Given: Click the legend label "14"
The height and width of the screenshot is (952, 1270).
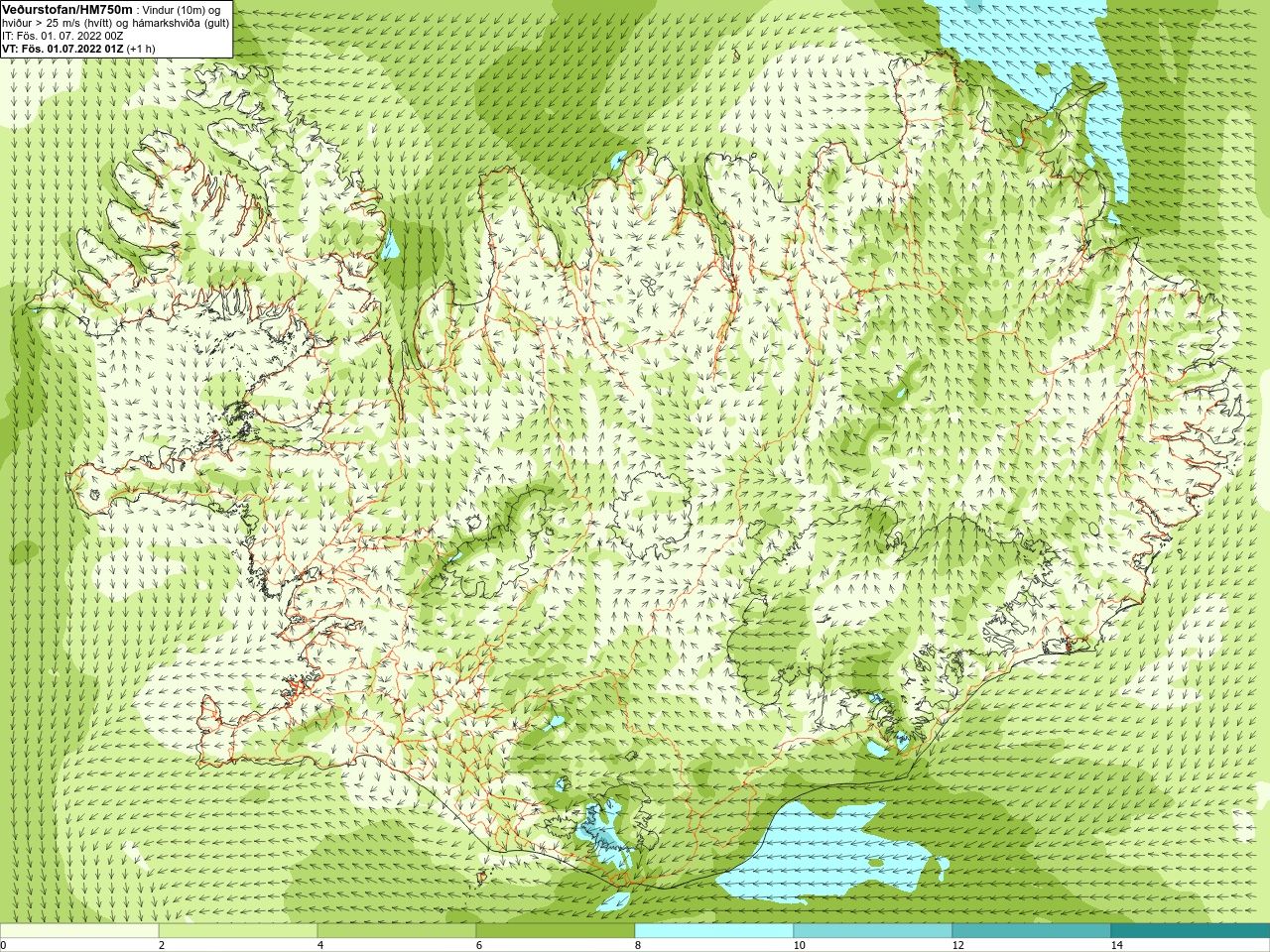Looking at the screenshot, I should click(1116, 945).
